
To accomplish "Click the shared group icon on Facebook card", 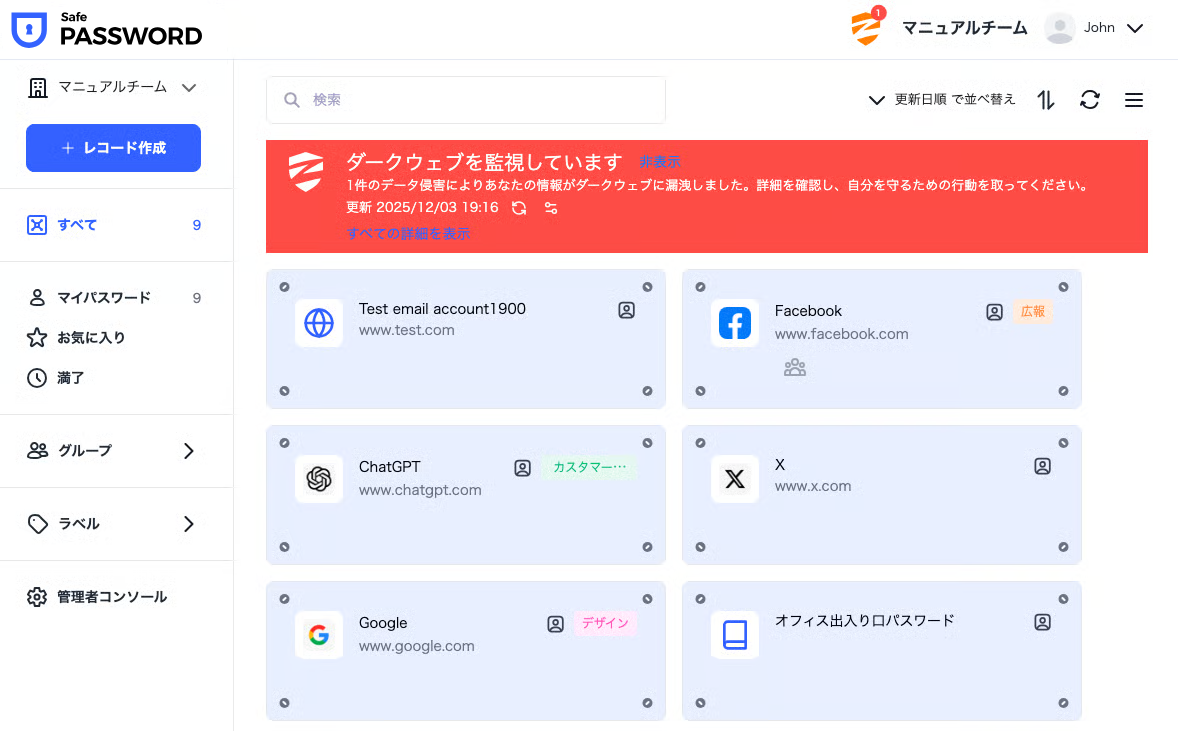I will (795, 367).
